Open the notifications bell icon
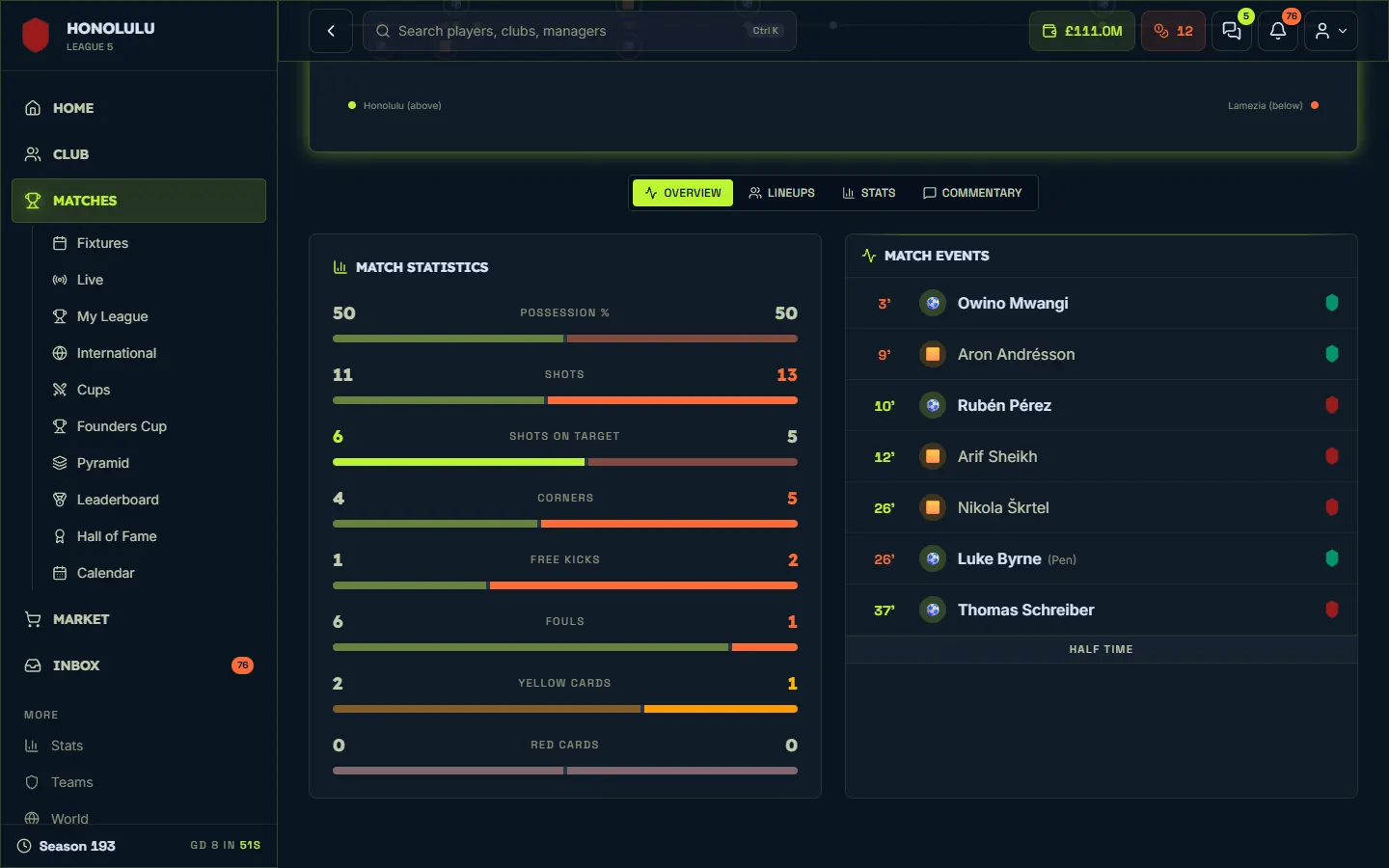The width and height of the screenshot is (1389, 868). pos(1278,31)
